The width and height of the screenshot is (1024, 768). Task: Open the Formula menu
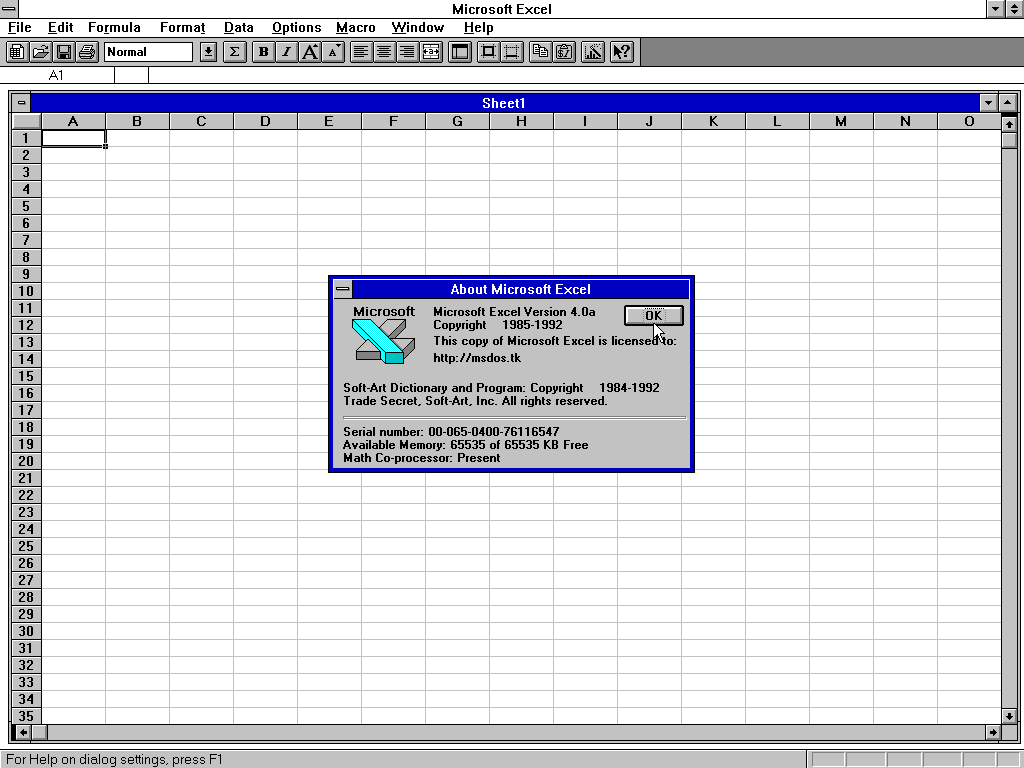click(114, 27)
